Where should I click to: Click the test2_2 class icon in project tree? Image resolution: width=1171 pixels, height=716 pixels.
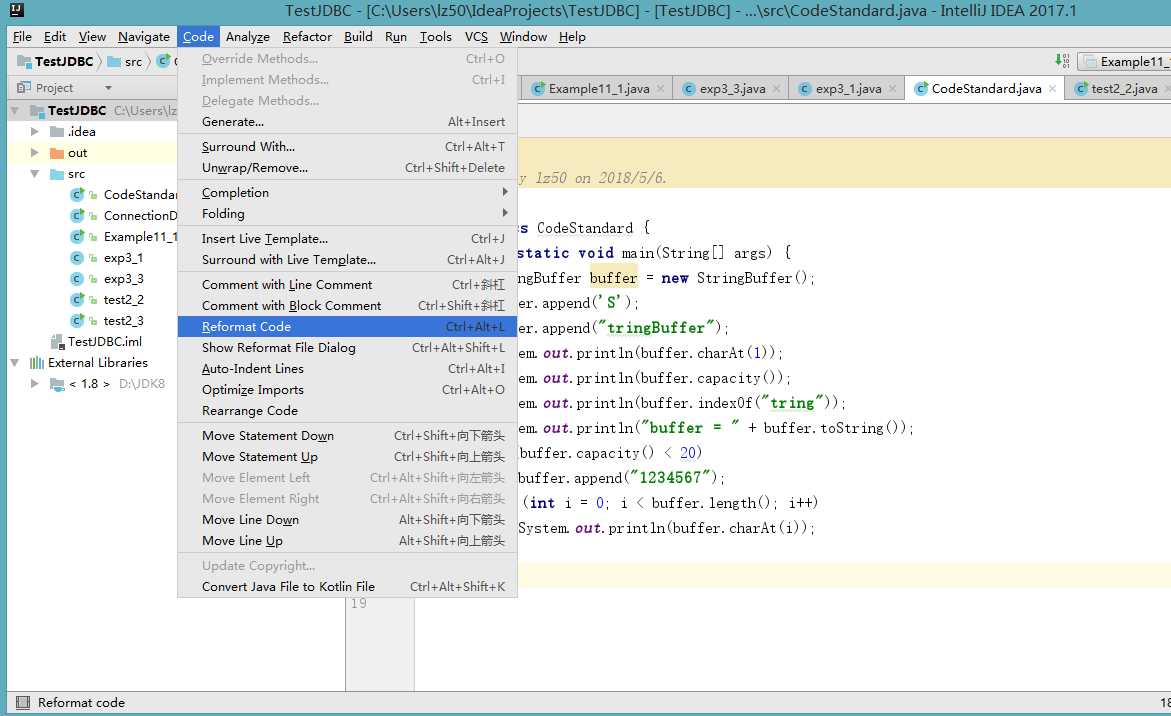pyautogui.click(x=77, y=299)
